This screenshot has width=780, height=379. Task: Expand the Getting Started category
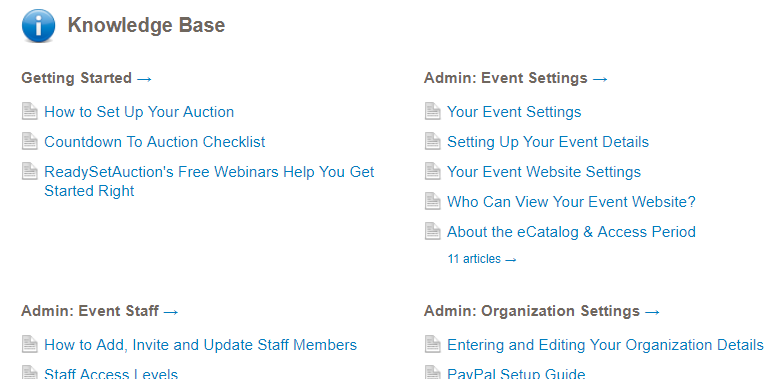point(87,78)
